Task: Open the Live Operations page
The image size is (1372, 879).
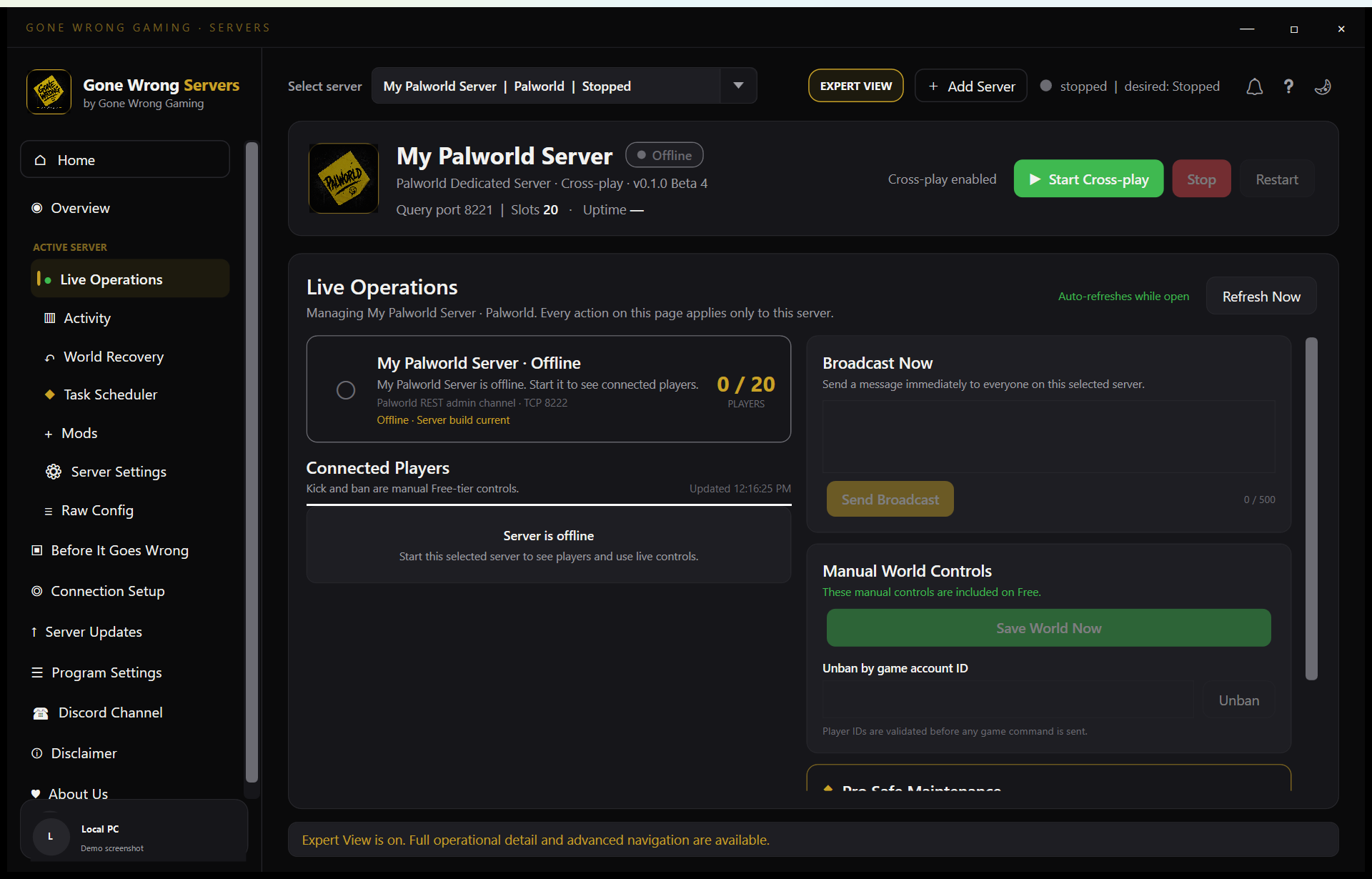Action: [130, 279]
